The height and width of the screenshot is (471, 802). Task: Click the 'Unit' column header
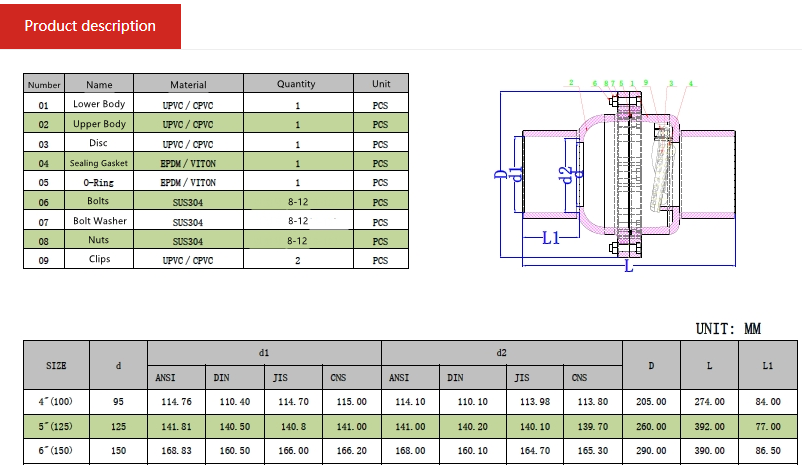[x=381, y=84]
